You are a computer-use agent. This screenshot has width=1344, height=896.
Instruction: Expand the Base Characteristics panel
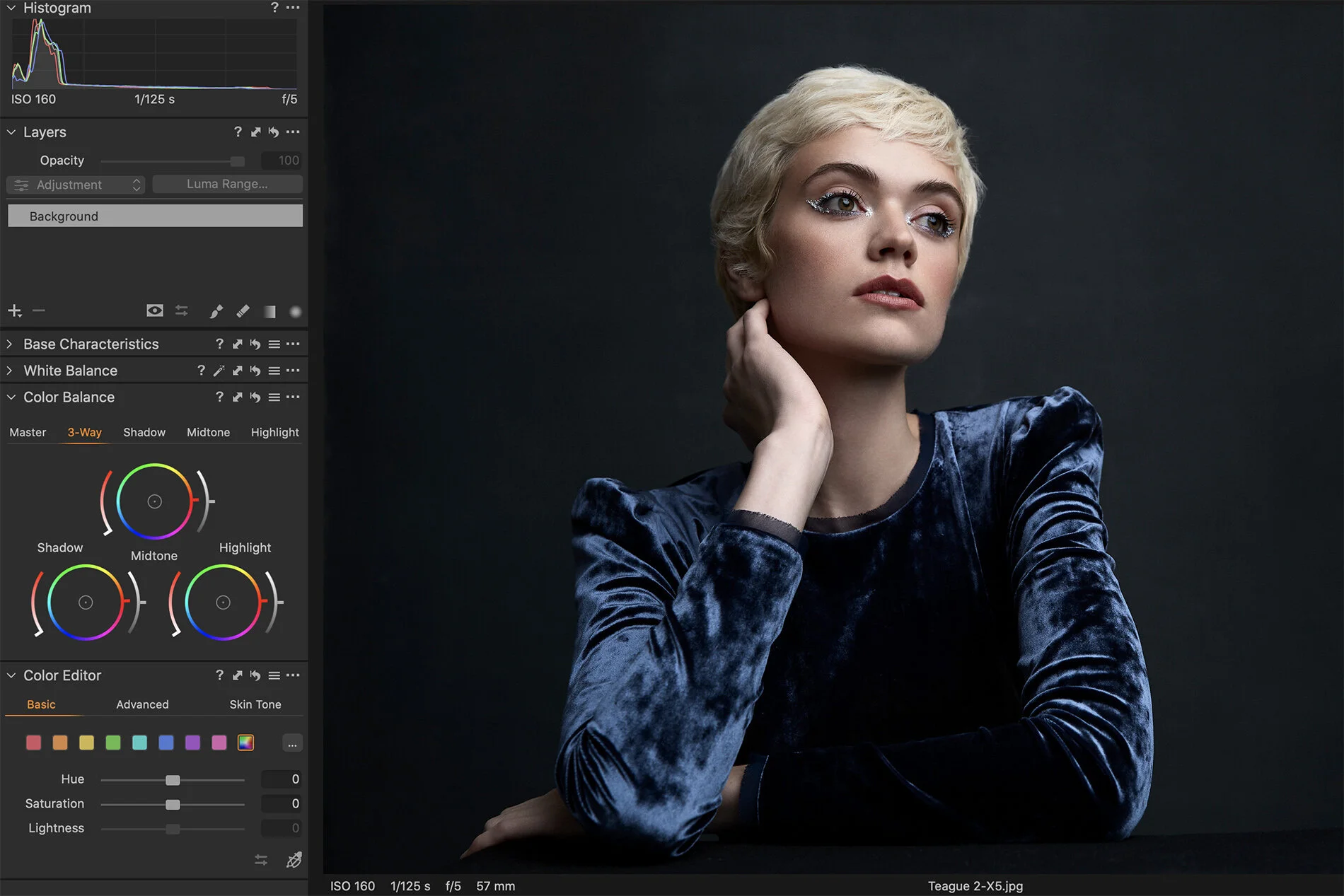[8, 344]
